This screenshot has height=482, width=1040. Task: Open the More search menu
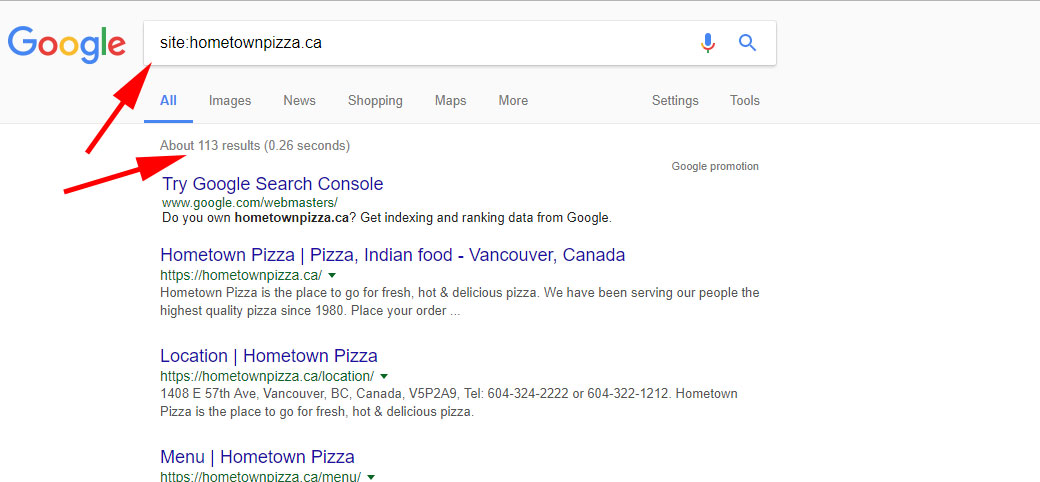pyautogui.click(x=513, y=101)
